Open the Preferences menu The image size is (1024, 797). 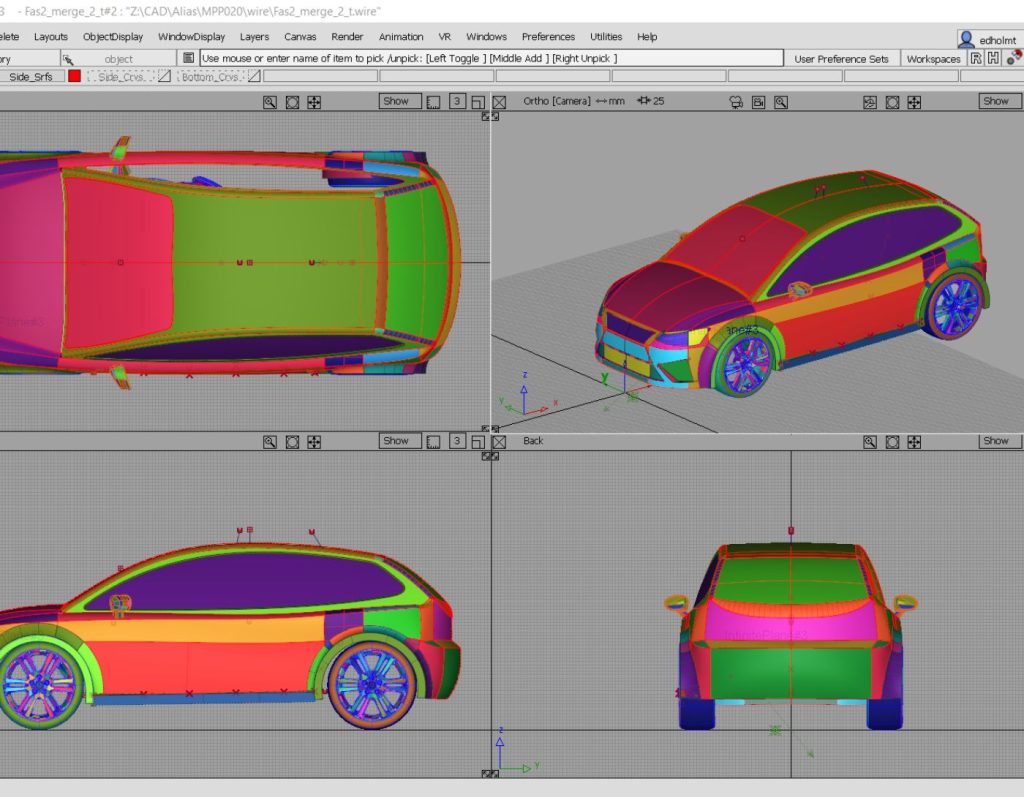coord(549,37)
